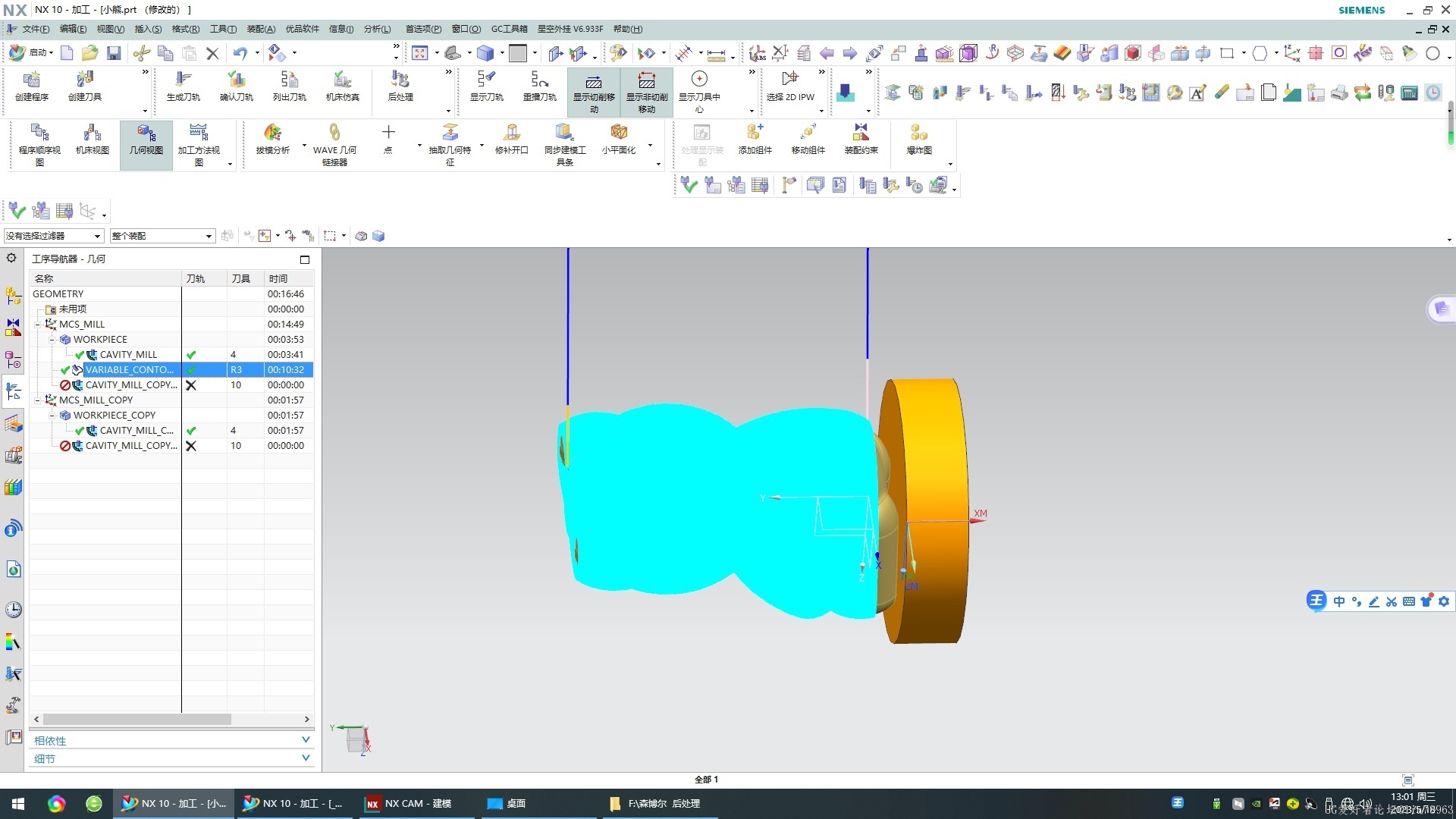Viewport: 1456px width, 819px height.
Task: Click the 小平面化 facet tool
Action: [x=619, y=140]
